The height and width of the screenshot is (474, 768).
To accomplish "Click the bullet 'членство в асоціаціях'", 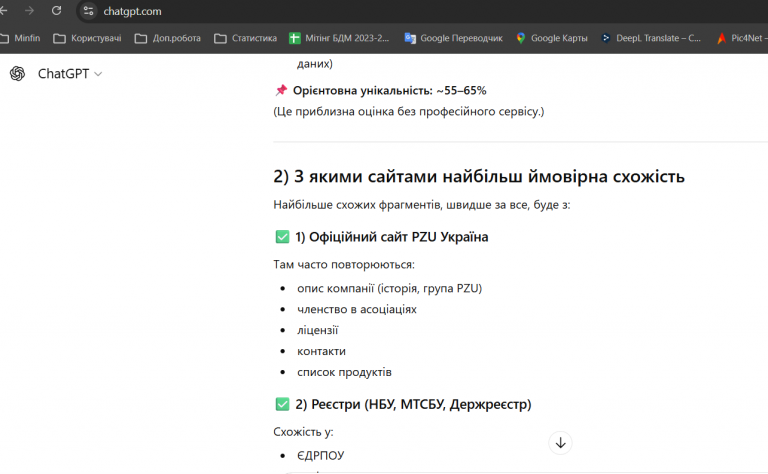I will [x=357, y=309].
